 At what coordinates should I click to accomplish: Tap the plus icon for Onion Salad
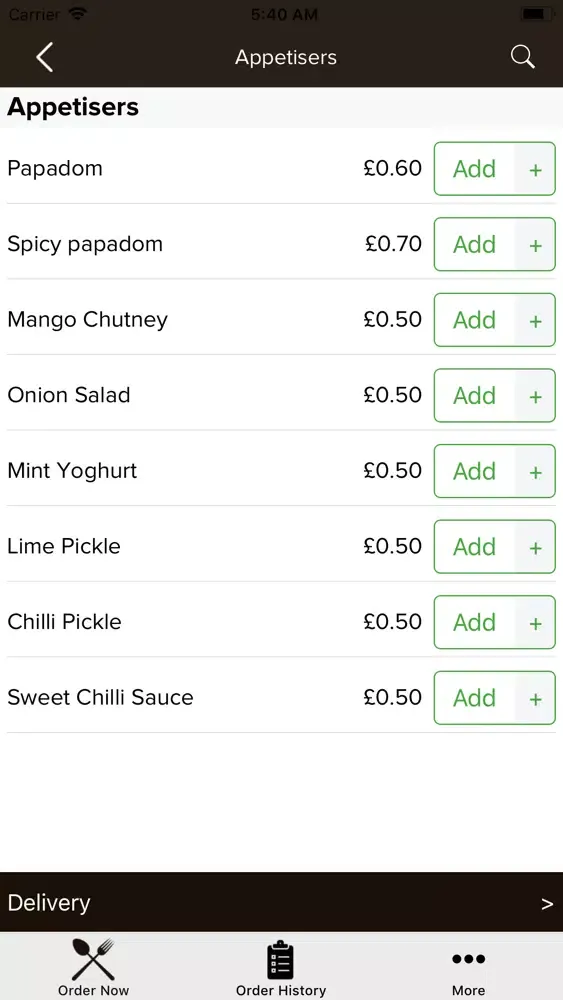point(536,396)
